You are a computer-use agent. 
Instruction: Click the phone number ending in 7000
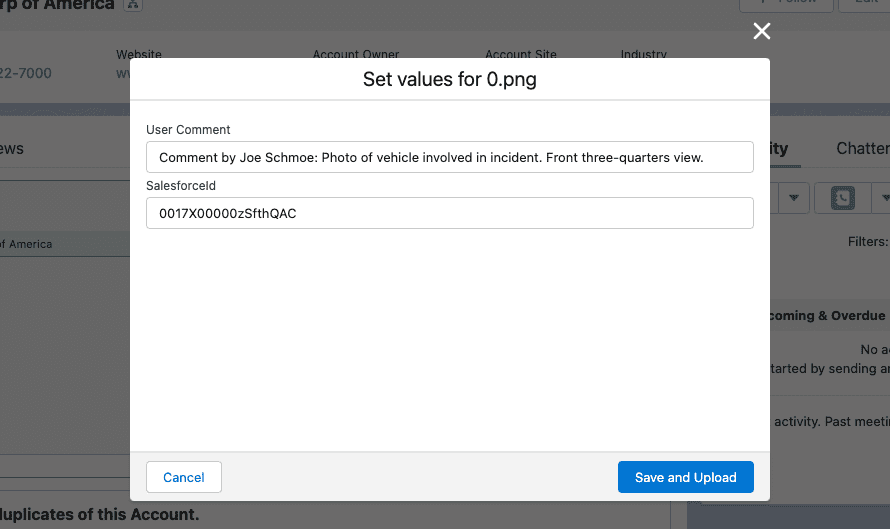[x=26, y=73]
